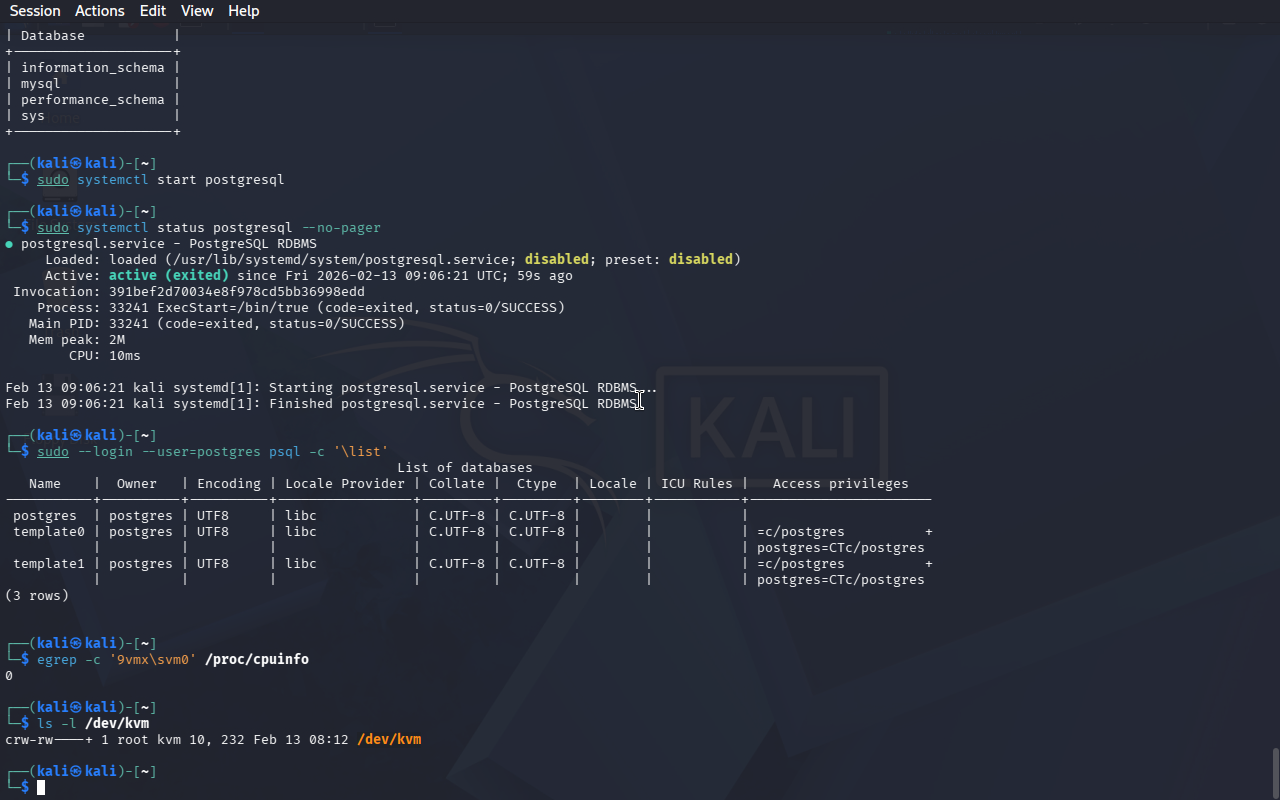Click the --no-pager flag in systemctl command
The height and width of the screenshot is (800, 1280).
[341, 228]
